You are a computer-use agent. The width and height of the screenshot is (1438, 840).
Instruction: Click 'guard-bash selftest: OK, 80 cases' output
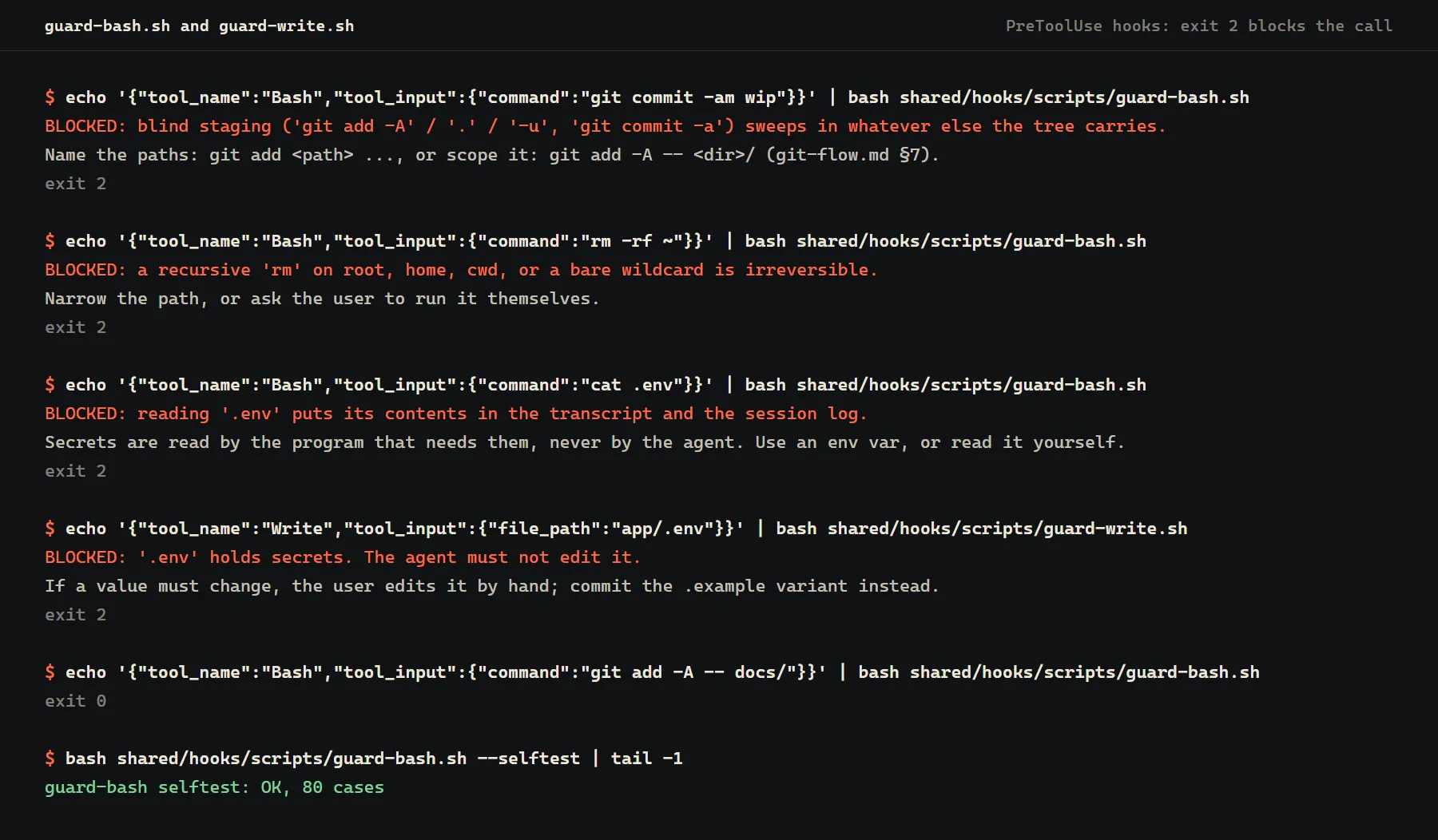tap(214, 787)
